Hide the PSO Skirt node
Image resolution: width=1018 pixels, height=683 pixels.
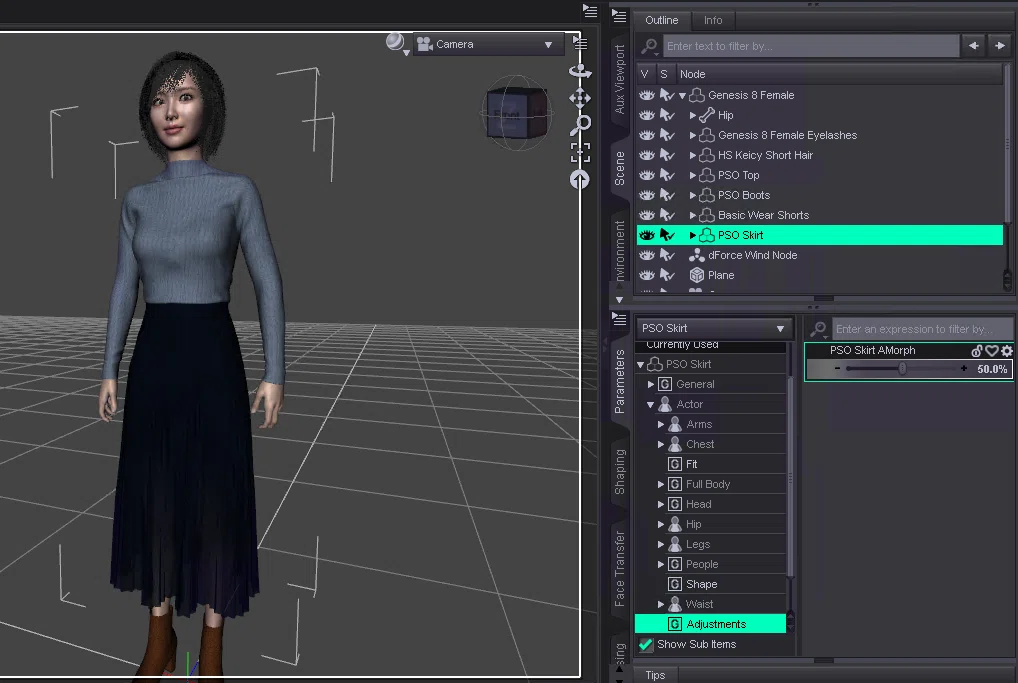click(647, 235)
